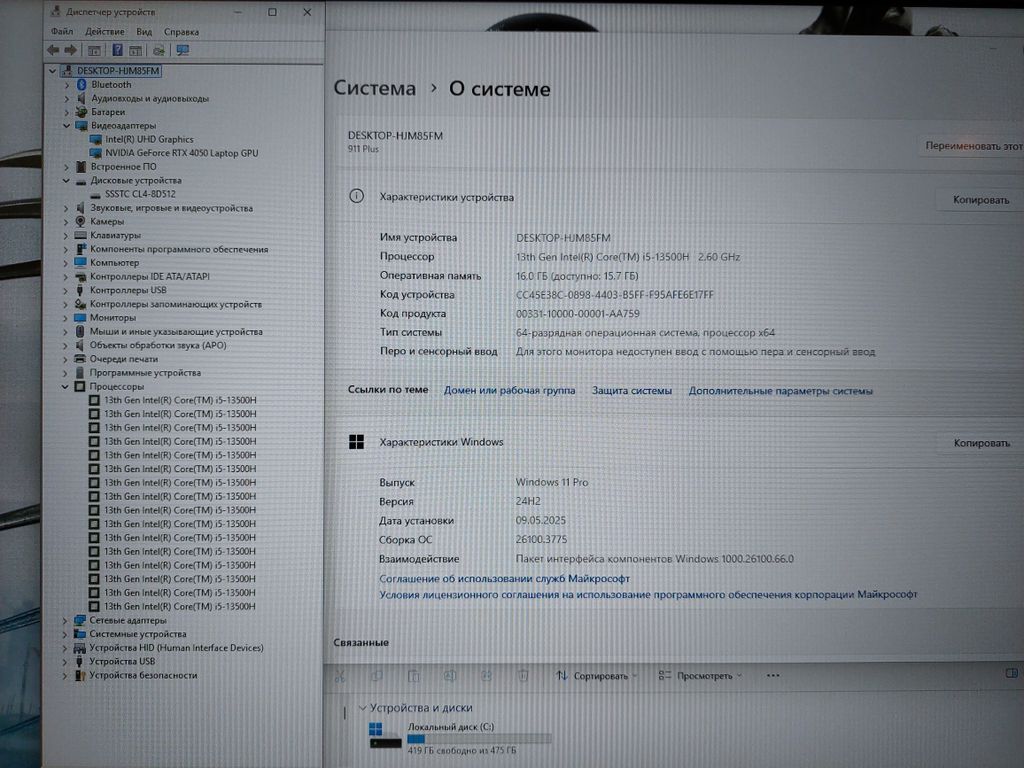
Task: Open the Действие menu
Action: coord(105,32)
